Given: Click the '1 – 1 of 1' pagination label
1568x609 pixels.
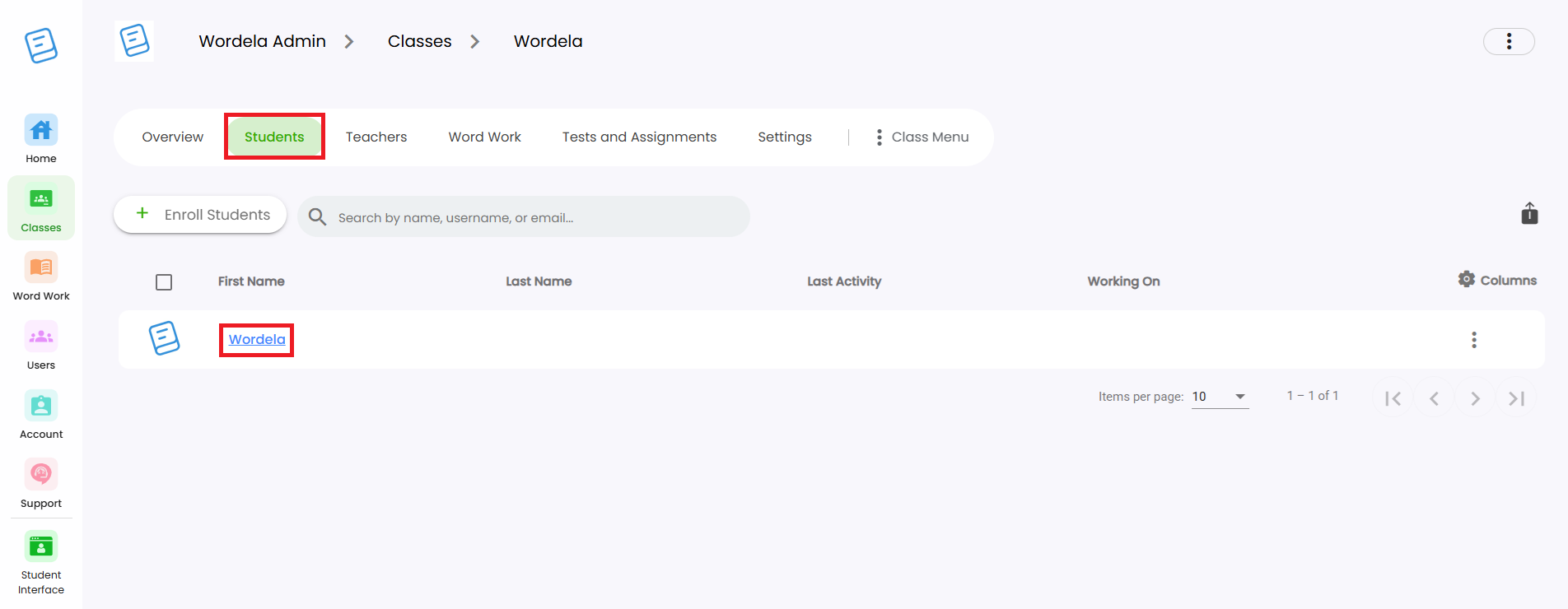Looking at the screenshot, I should (x=1313, y=396).
